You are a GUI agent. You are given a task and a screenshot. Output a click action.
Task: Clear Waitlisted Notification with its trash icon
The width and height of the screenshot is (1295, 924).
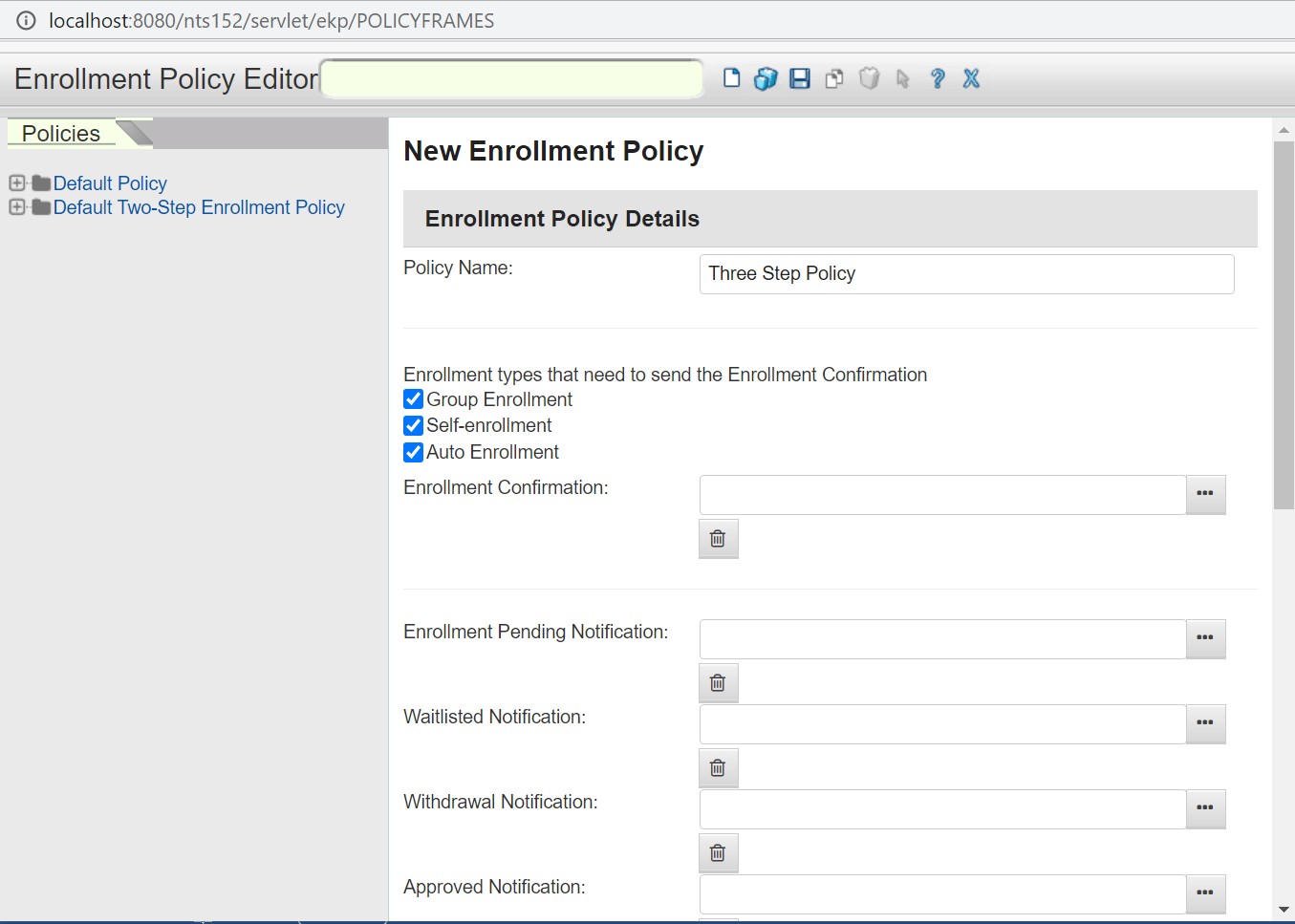718,768
